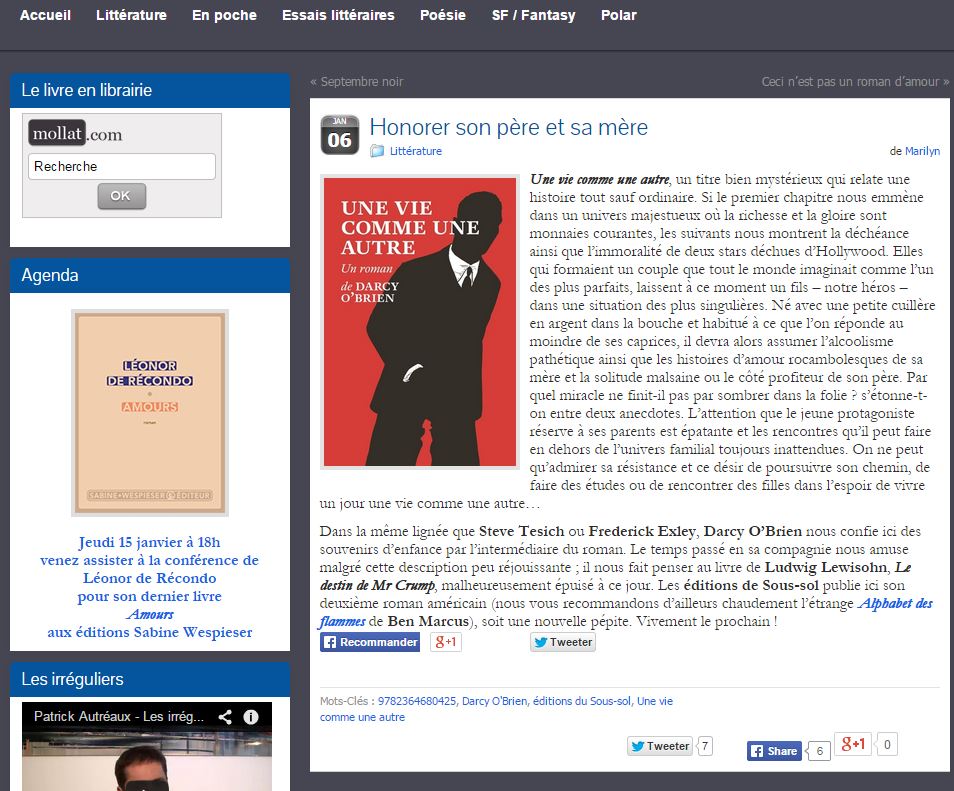Viewport: 954px width, 791px height.
Task: Open the Jeudi 15 janvier conference link
Action: pos(150,587)
